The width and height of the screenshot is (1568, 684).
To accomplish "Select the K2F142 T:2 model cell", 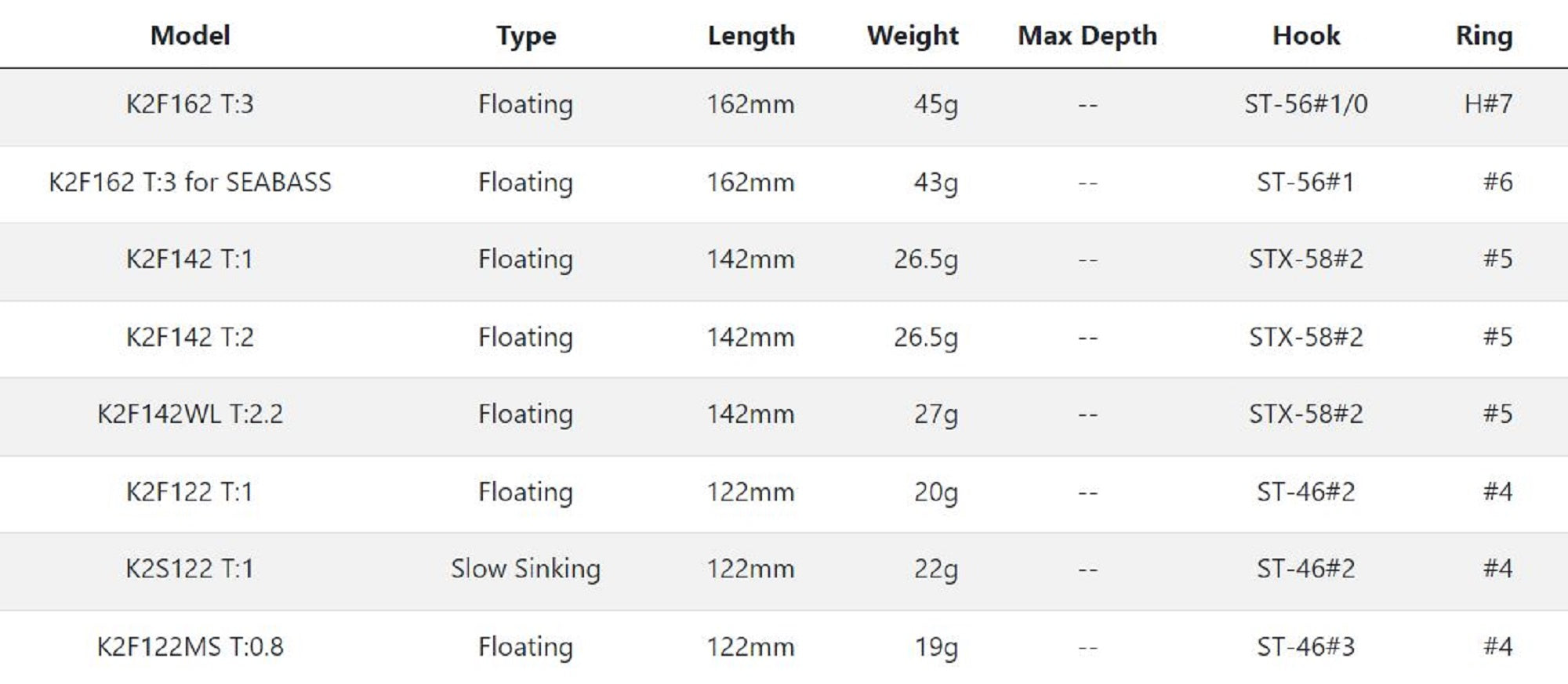I will point(190,338).
